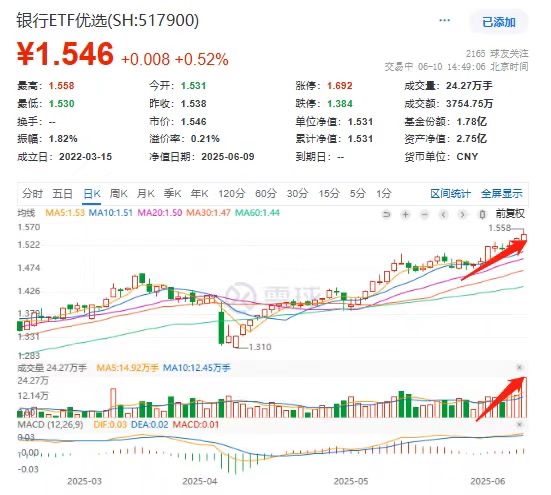Click the current price ¥1.546

65,54
